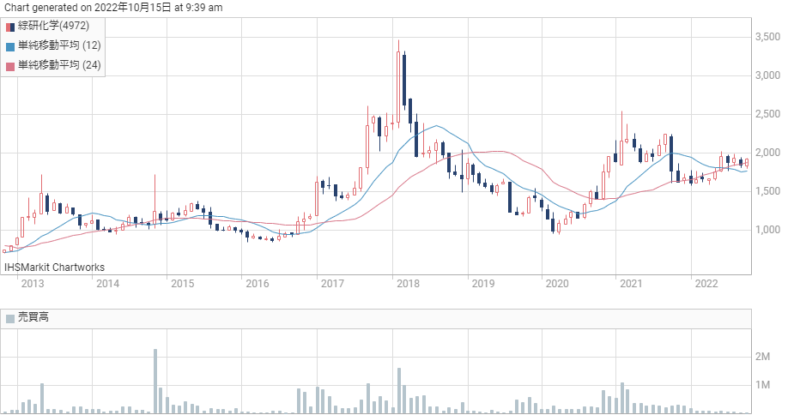
Task: Select the 綜研化学(4972) legend label
Action: [54, 26]
